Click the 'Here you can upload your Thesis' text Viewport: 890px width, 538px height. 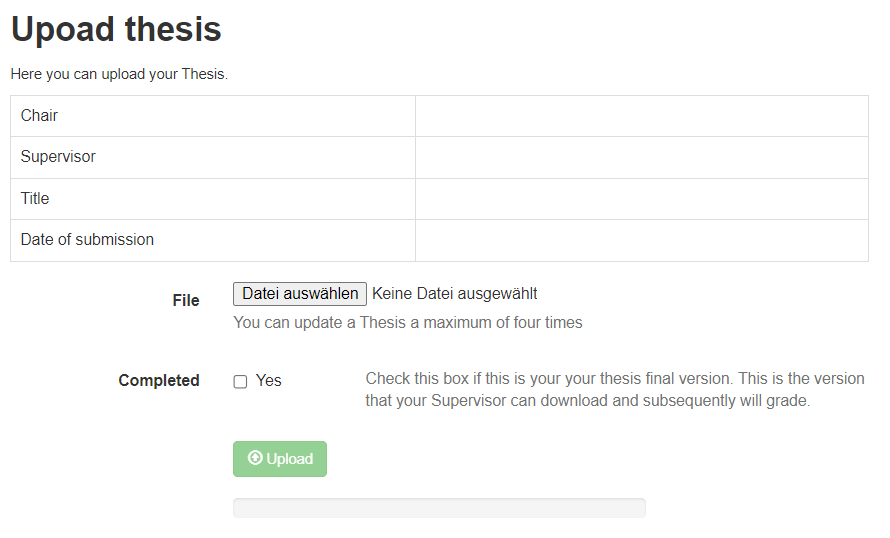pos(119,74)
